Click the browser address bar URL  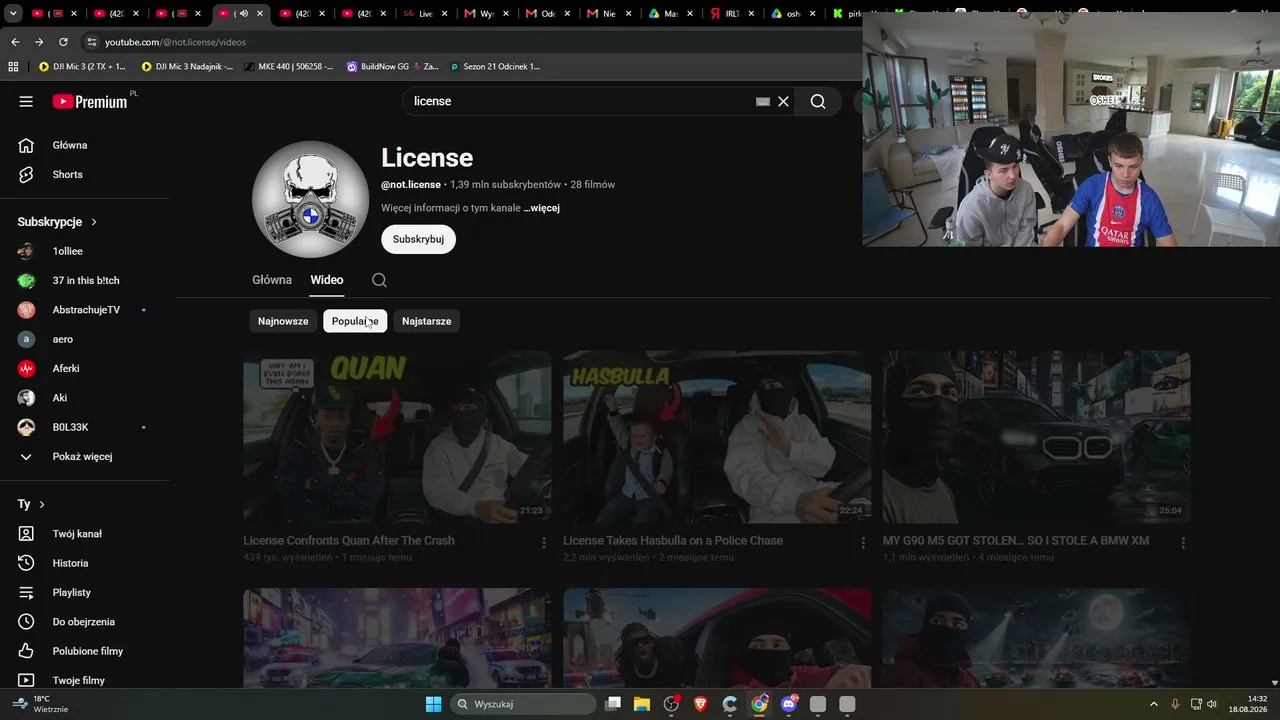click(x=175, y=42)
